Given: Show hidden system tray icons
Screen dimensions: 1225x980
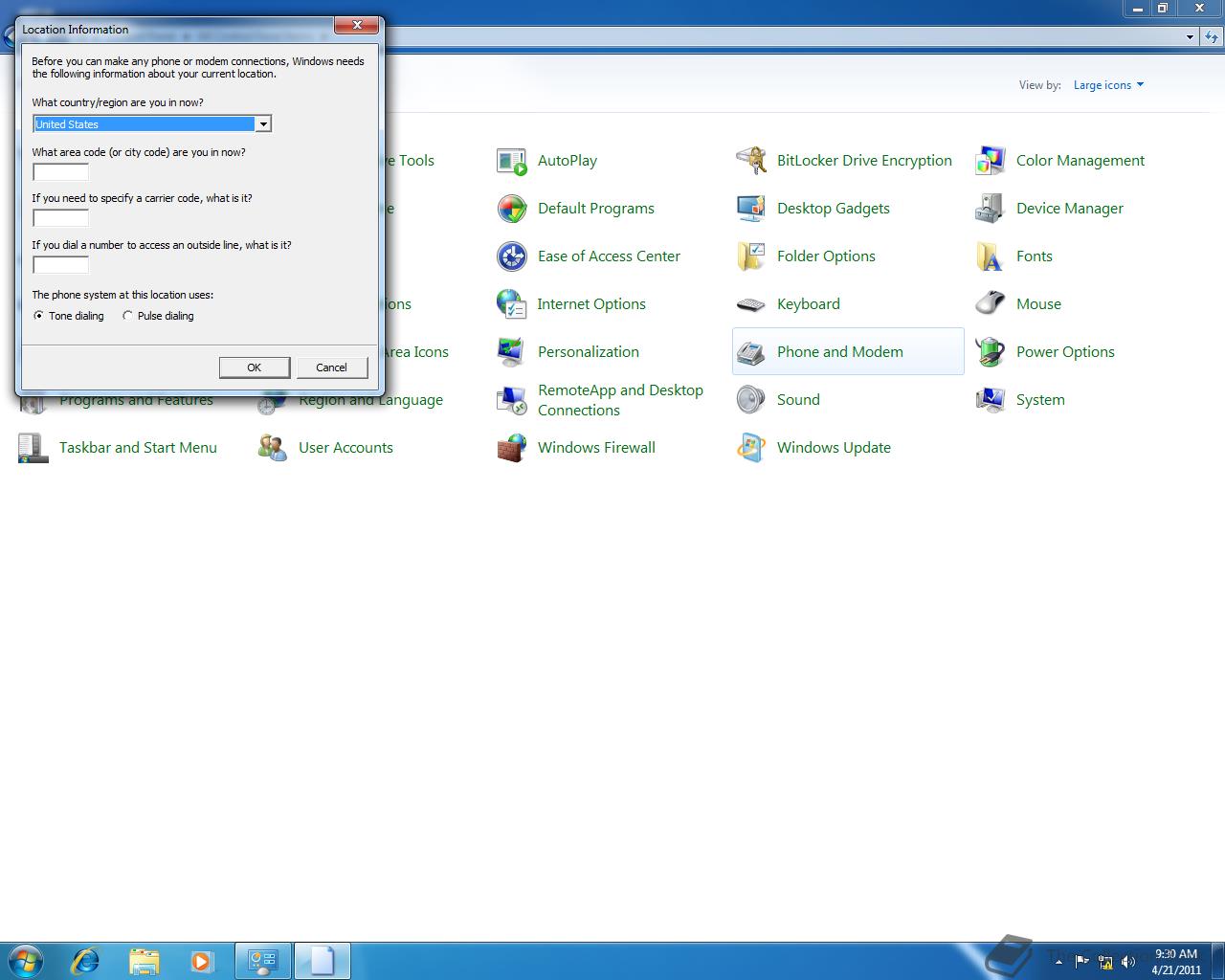Looking at the screenshot, I should 1058,962.
